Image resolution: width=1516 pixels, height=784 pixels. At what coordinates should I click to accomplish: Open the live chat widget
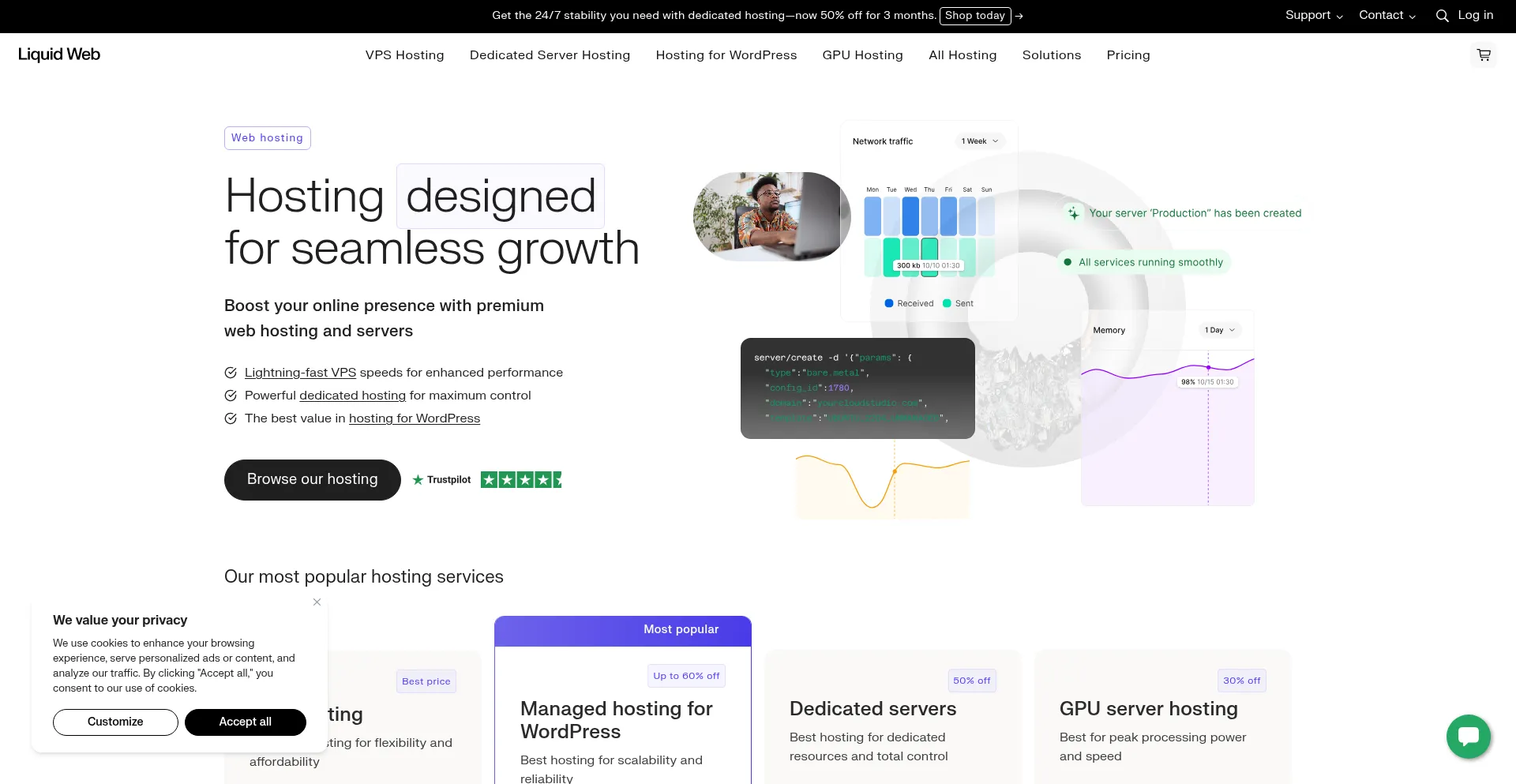pyautogui.click(x=1468, y=736)
